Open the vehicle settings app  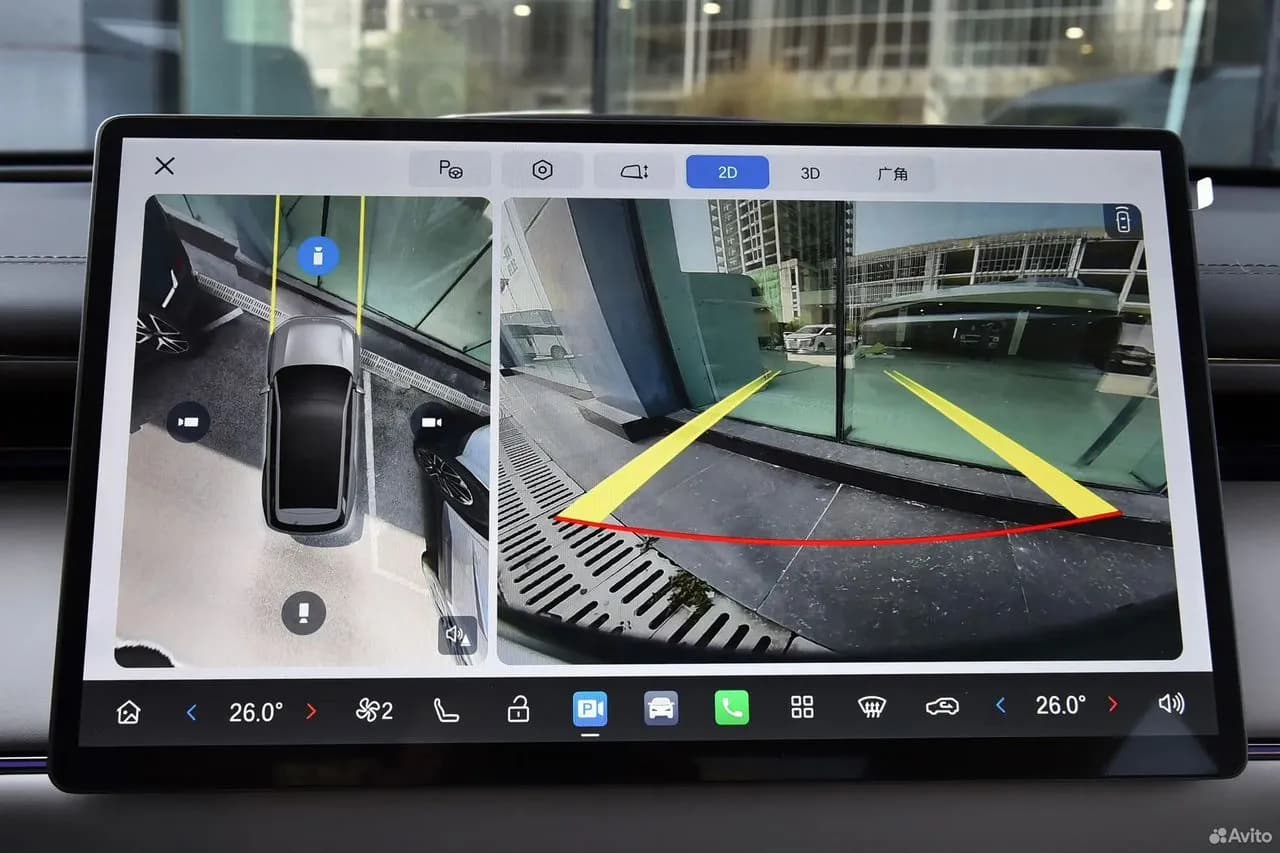(x=661, y=708)
